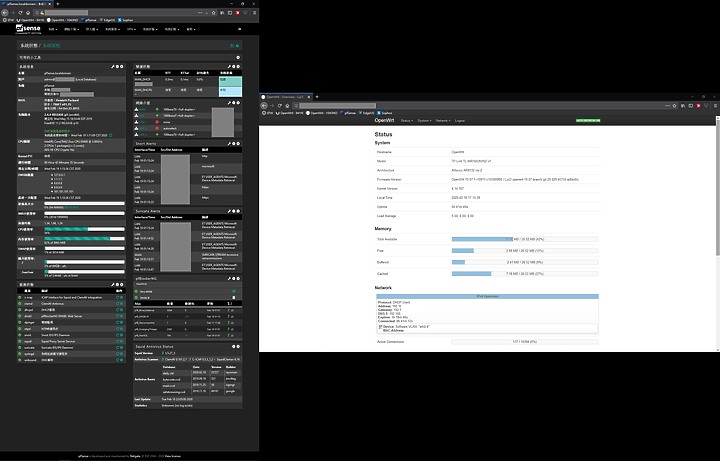Click the pfSense logo
Screen dimensions: 720x461
click(x=28, y=29)
